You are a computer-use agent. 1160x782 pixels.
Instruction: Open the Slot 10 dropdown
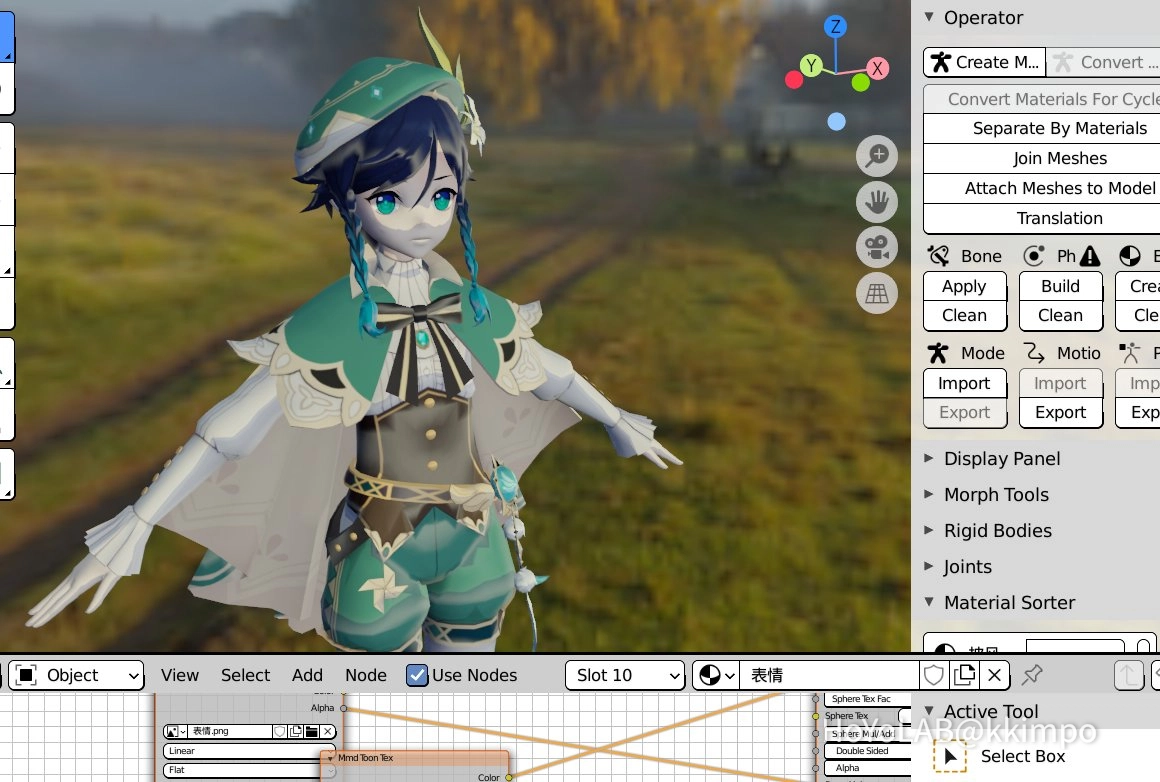625,675
